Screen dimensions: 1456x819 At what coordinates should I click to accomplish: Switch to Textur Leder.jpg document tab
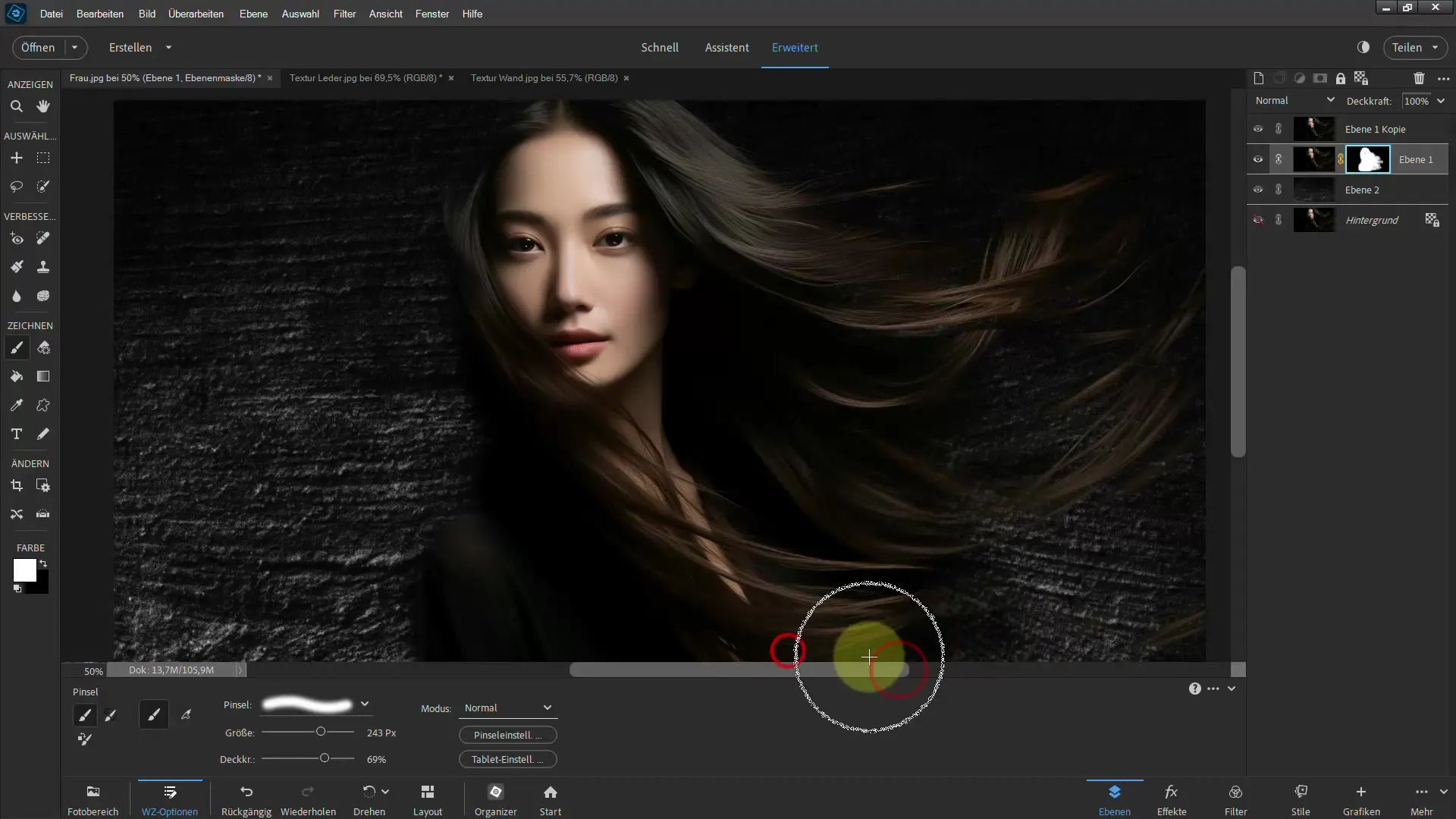point(364,78)
